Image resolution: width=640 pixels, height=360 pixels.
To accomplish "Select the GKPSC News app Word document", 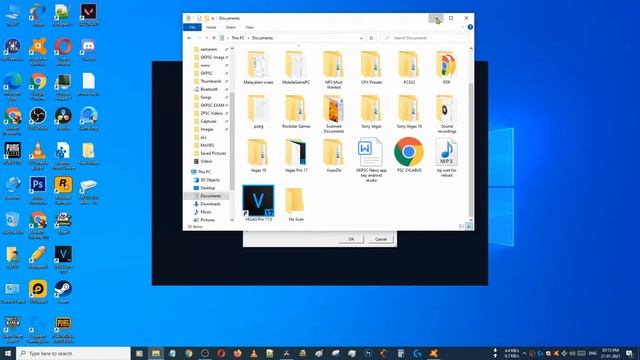I will point(371,160).
